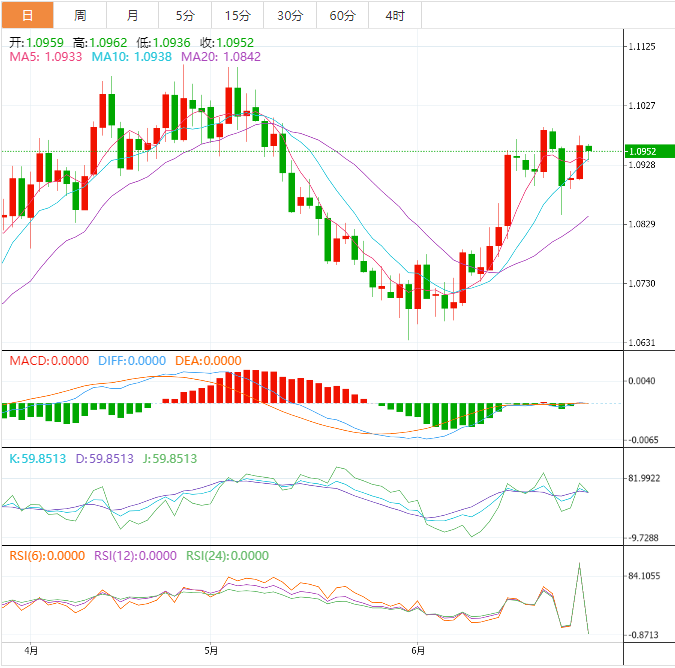Screen dimensions: 675x668
Task: Switch to the 日 daily chart tab
Action: (x=27, y=15)
